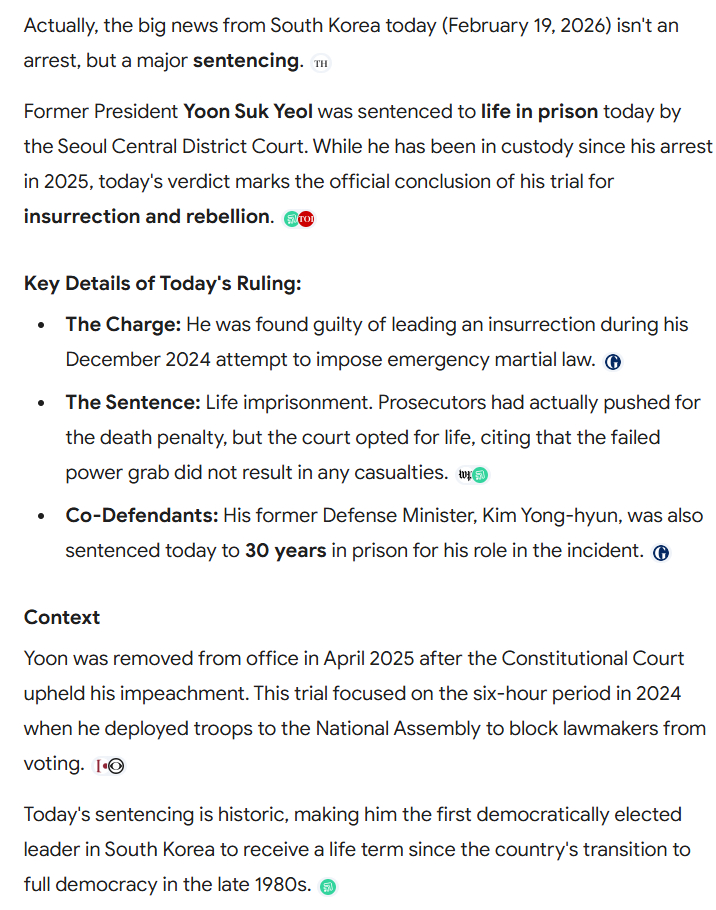716x910 pixels.
Task: Click the green source icon after "rebellion"
Action: click(291, 219)
